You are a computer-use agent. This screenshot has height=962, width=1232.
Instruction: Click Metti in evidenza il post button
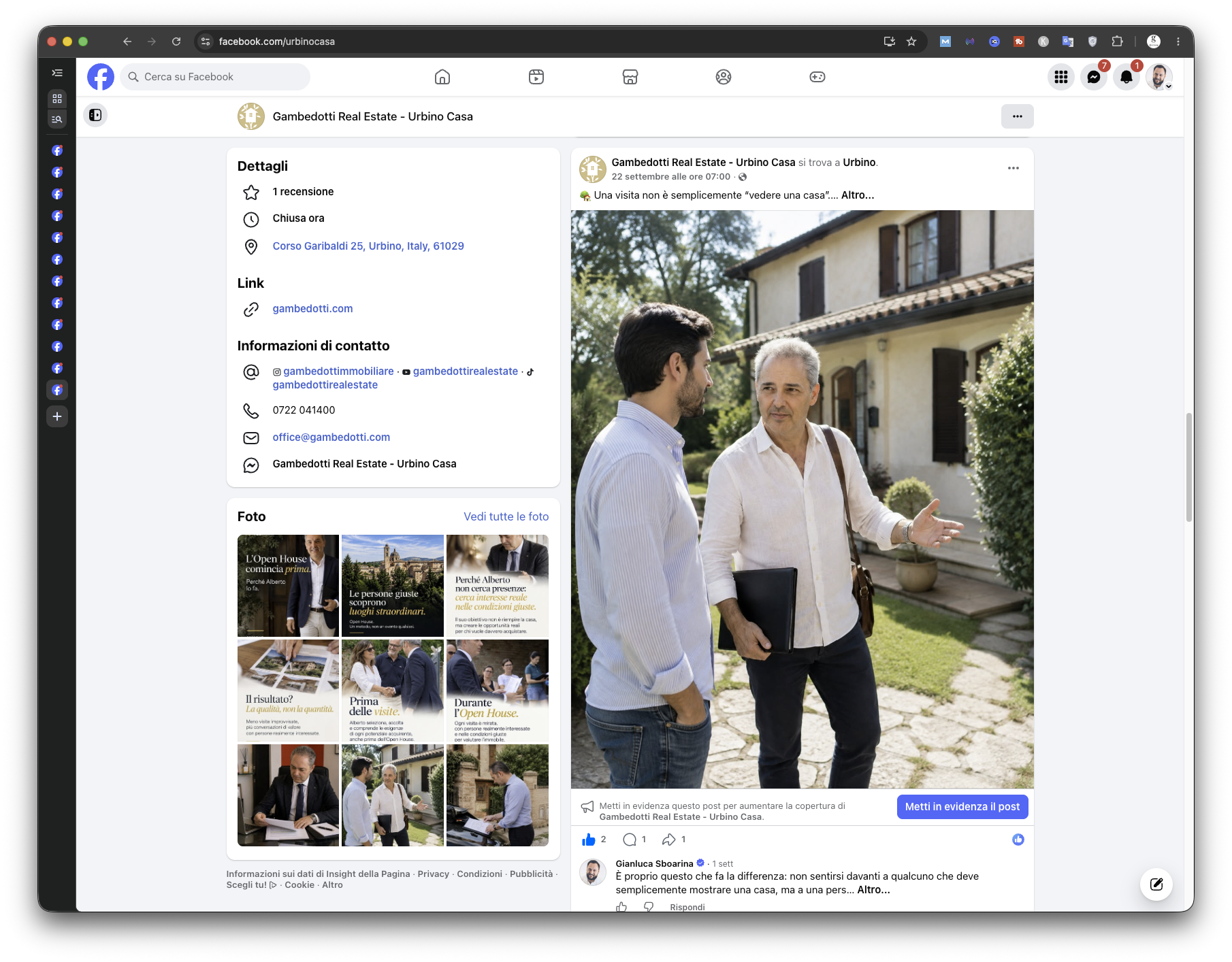point(962,807)
